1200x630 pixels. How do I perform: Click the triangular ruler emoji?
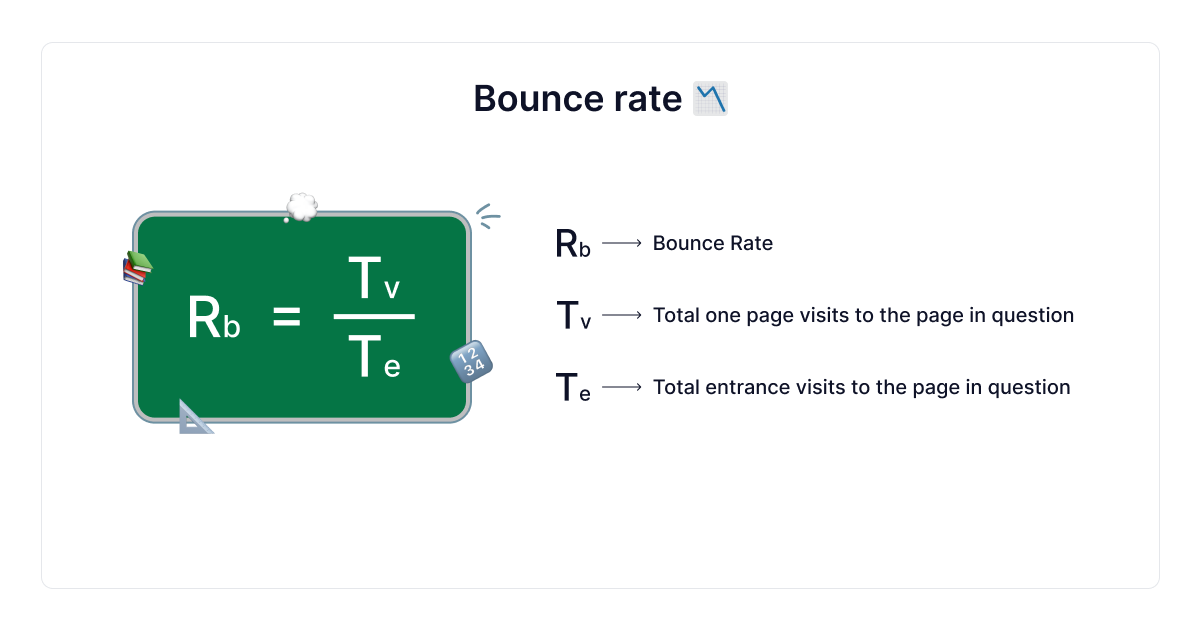coord(195,417)
